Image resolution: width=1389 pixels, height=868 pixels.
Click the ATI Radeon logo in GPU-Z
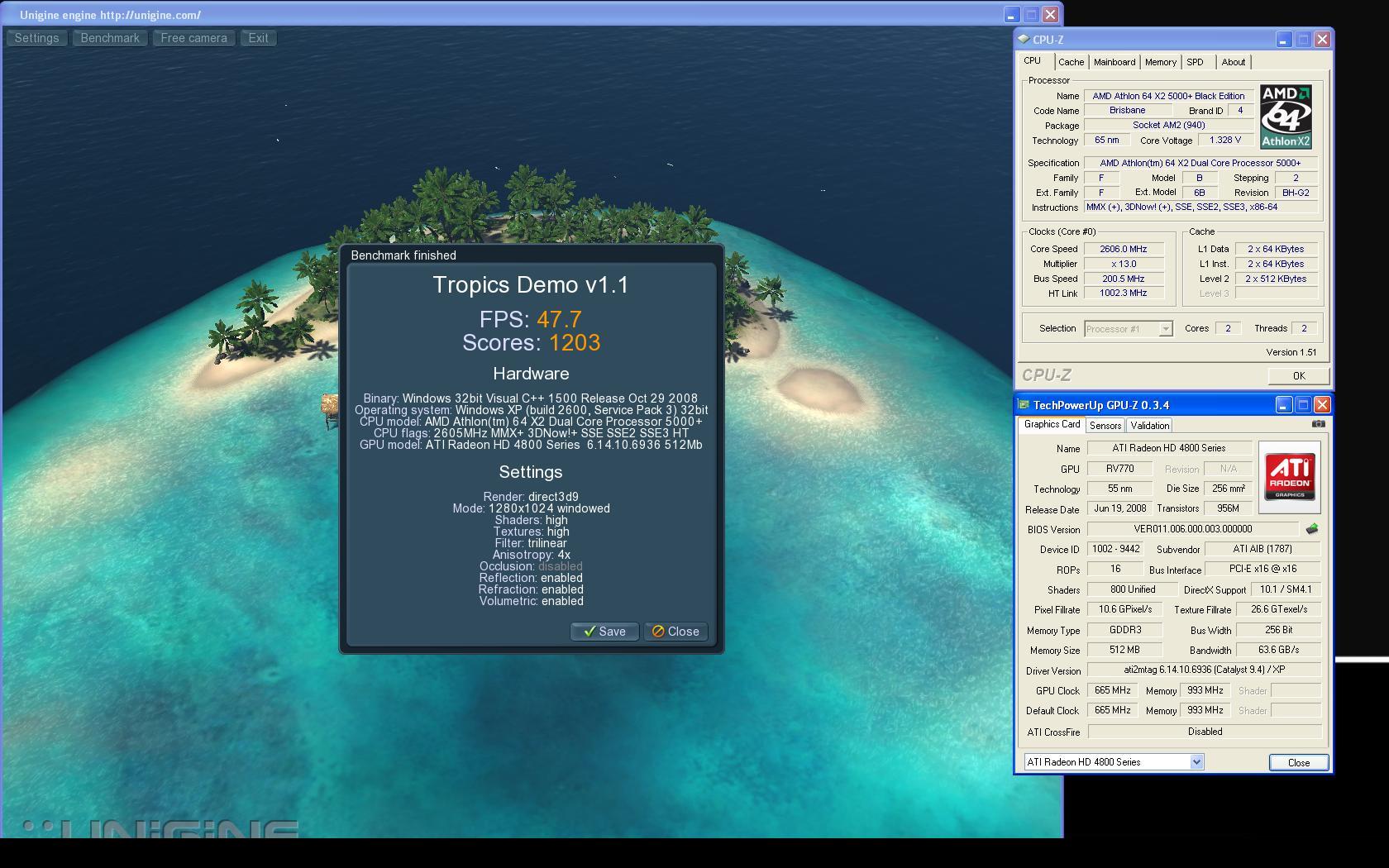pyautogui.click(x=1290, y=477)
